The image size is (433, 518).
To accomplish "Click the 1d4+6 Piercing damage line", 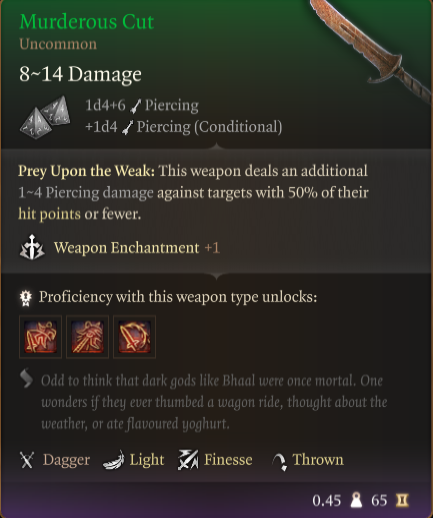I will click(142, 106).
